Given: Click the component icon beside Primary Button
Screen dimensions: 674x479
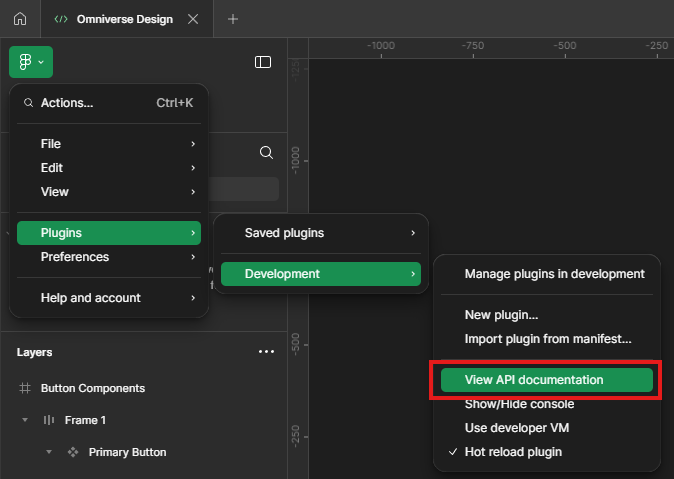Looking at the screenshot, I should point(73,452).
